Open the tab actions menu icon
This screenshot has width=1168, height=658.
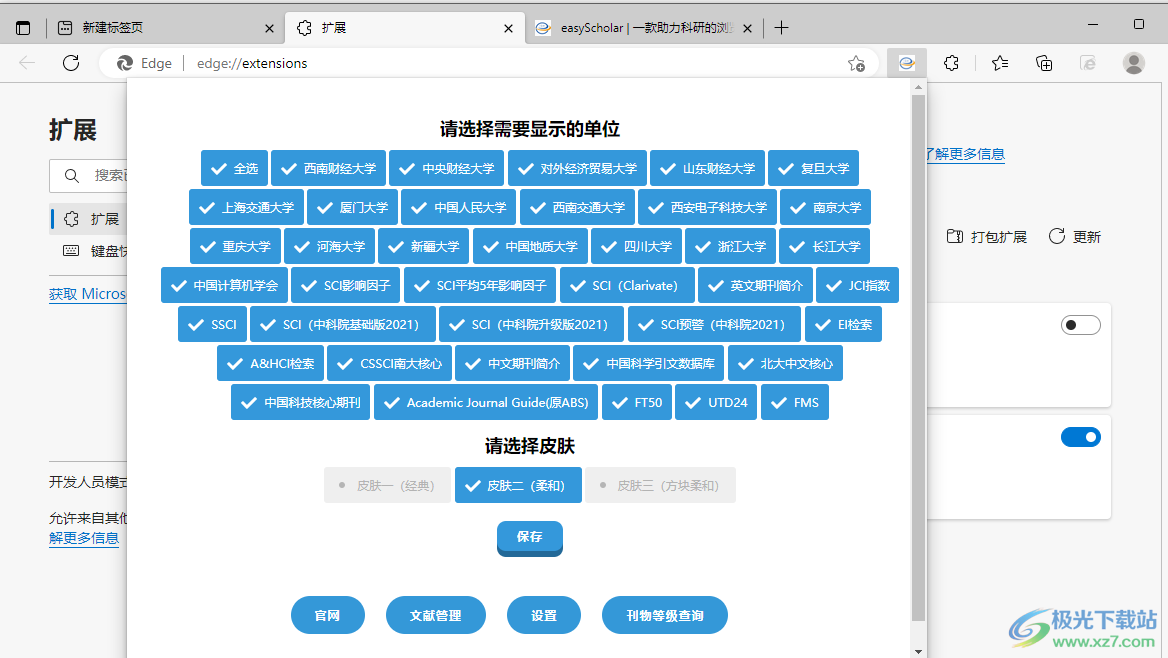(23, 28)
